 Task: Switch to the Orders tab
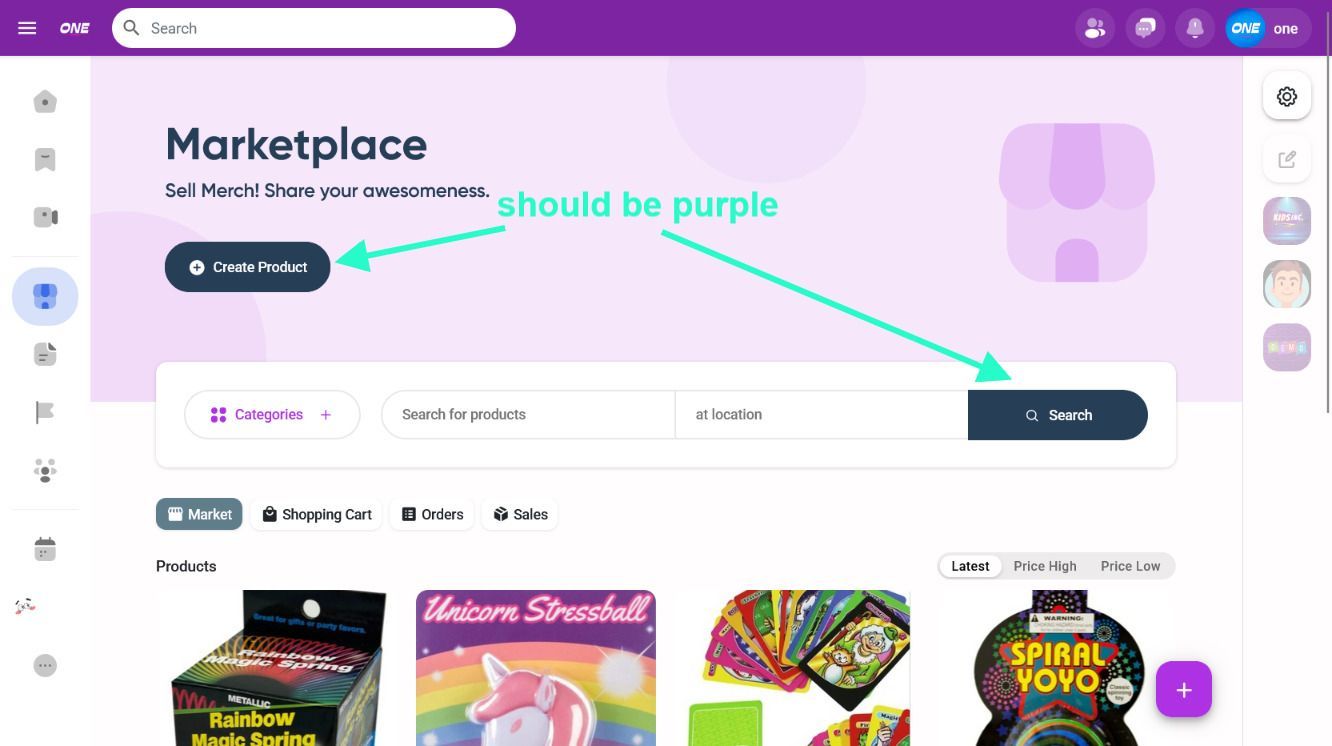(x=432, y=514)
